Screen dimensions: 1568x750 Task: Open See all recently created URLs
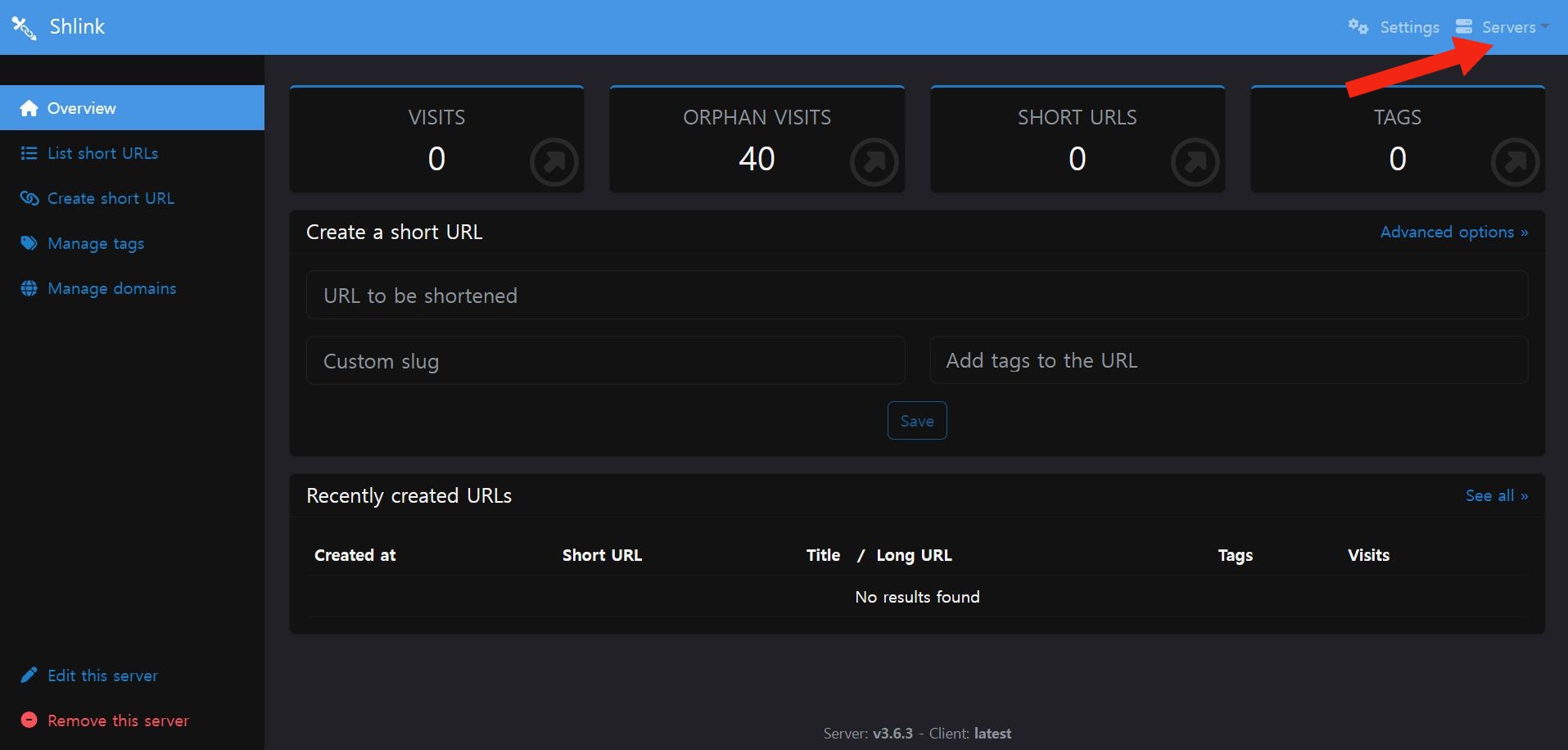pos(1496,496)
